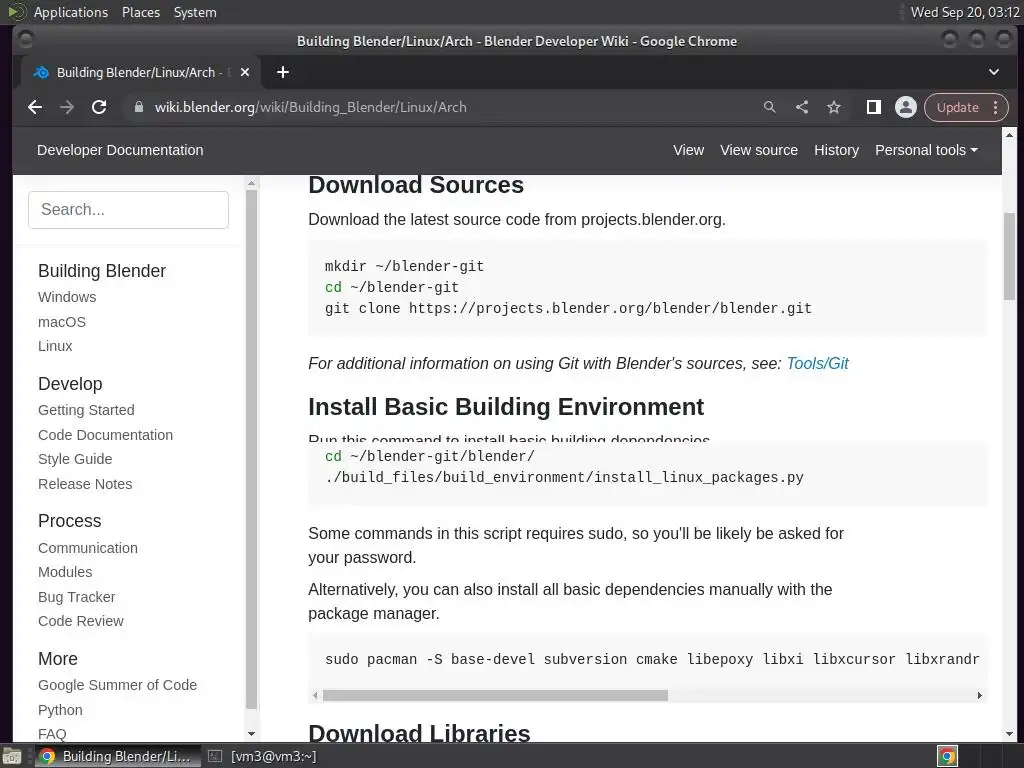Image resolution: width=1024 pixels, height=768 pixels.
Task: Open a new tab with plus icon
Action: tap(283, 72)
